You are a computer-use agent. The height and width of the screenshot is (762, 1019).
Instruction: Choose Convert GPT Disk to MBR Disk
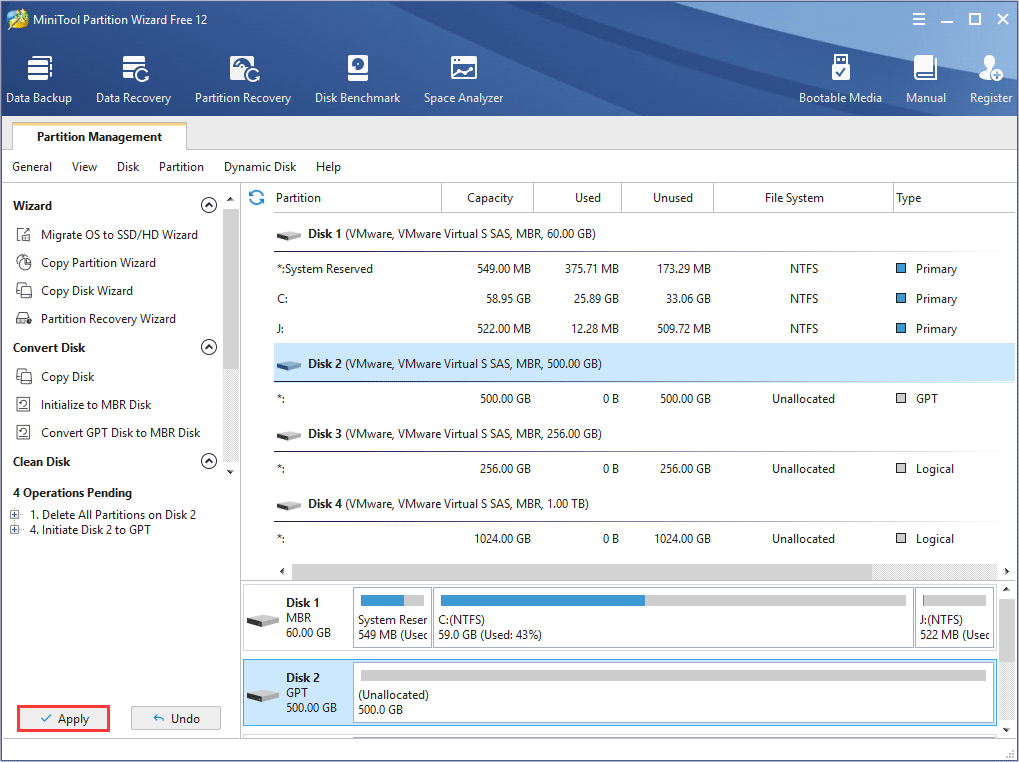[x=120, y=433]
